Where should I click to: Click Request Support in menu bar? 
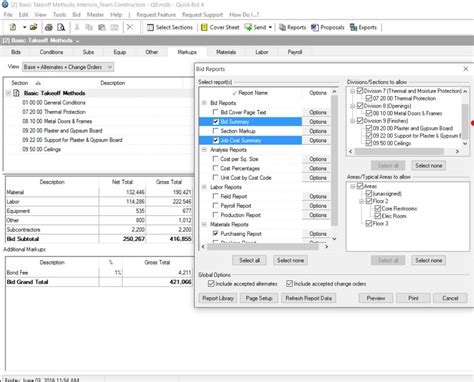pos(202,15)
